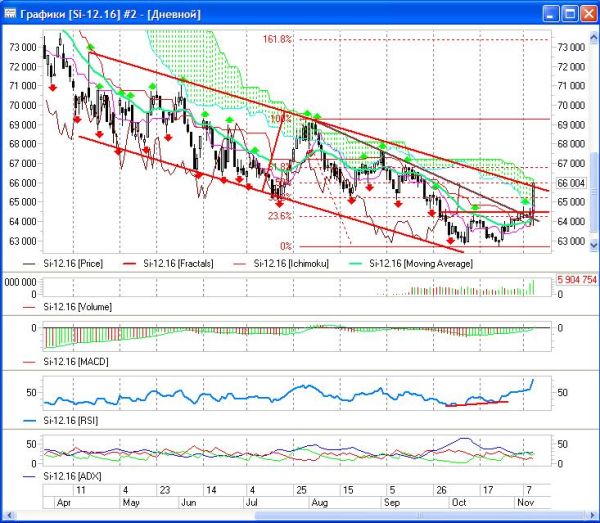Select the Si-12.16 [MACD] legend label
This screenshot has height=523, width=600.
click(x=76, y=362)
